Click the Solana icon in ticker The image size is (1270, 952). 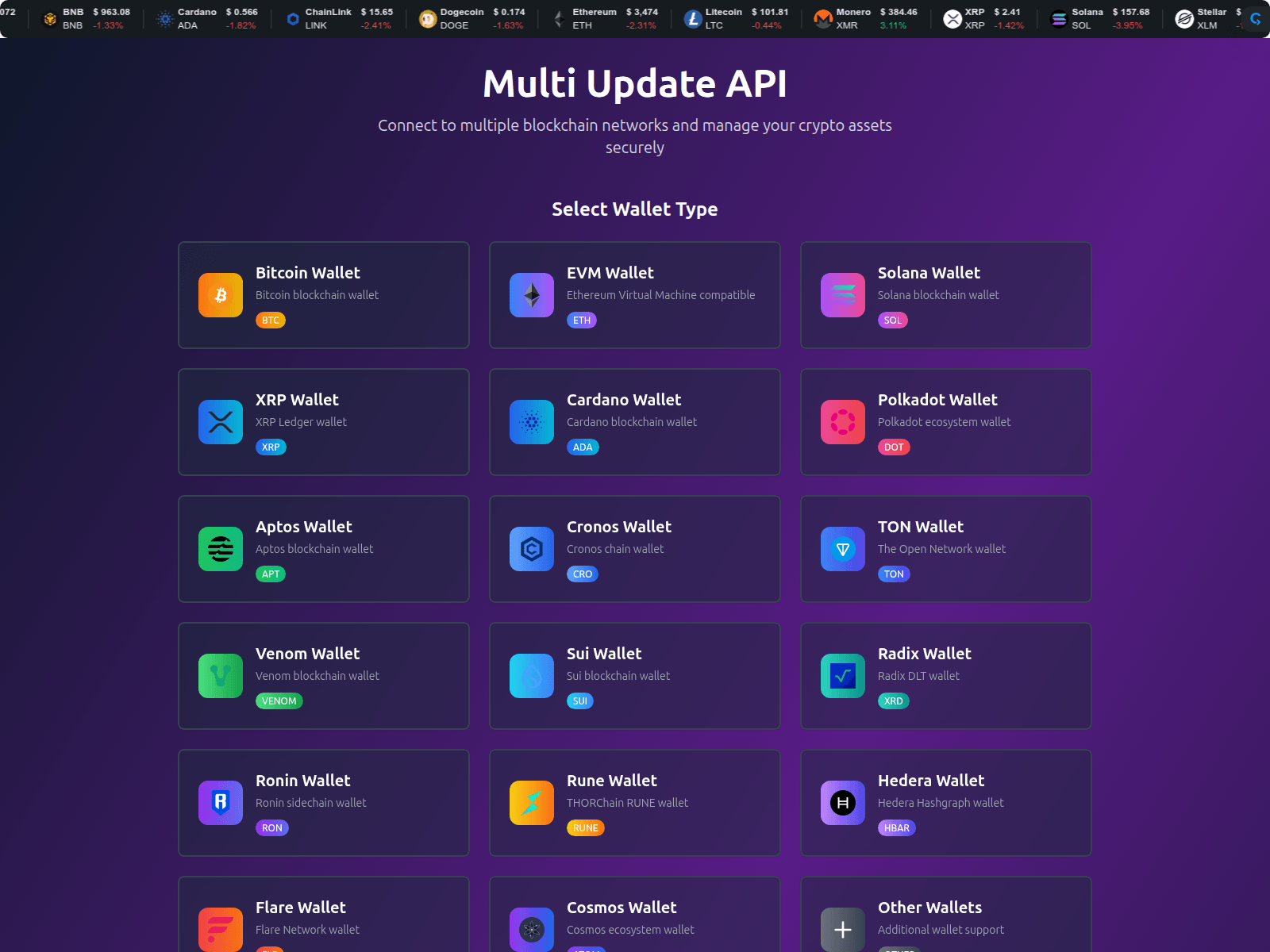coord(1059,19)
